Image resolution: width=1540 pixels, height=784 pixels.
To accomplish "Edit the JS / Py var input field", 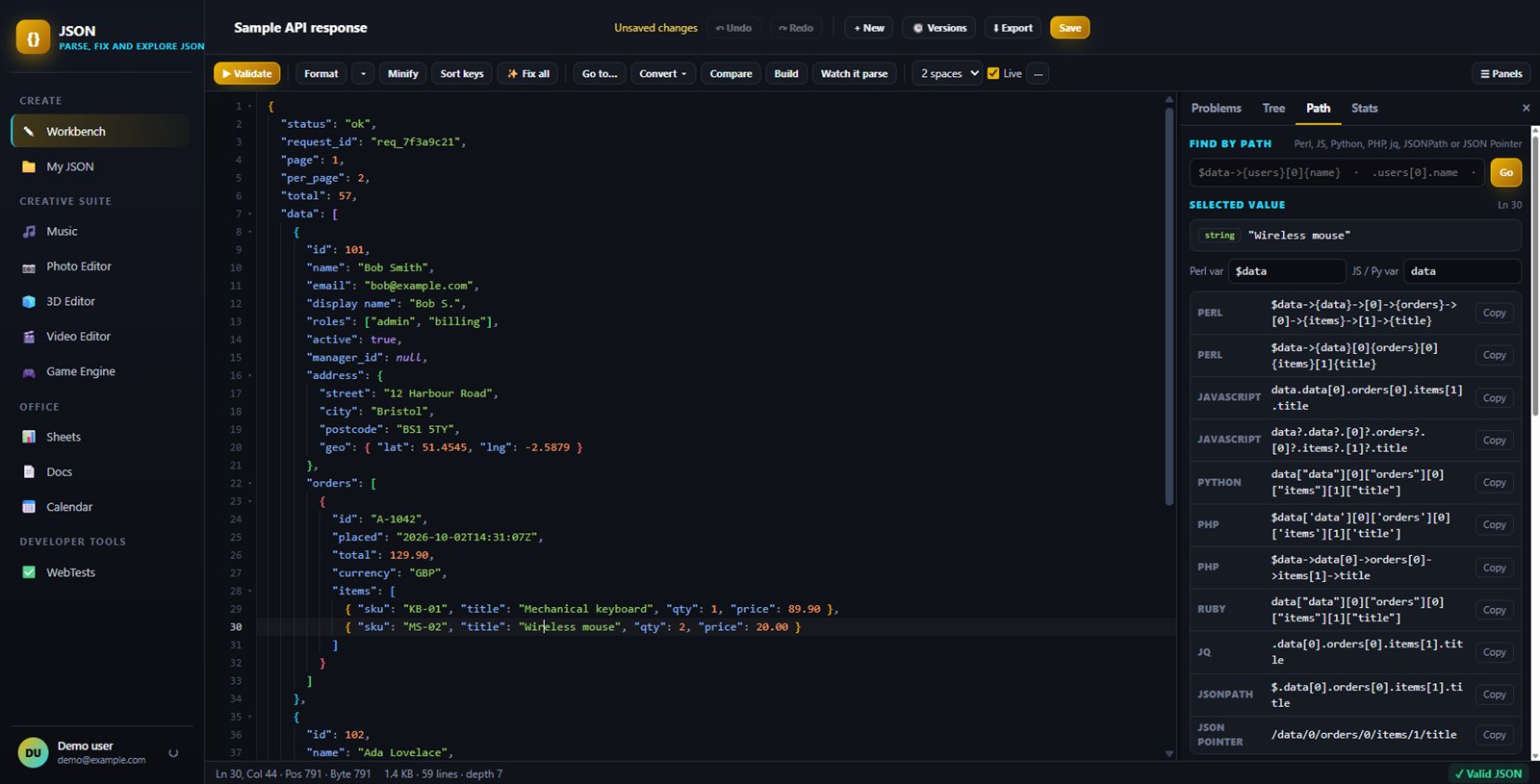I will coord(1462,271).
